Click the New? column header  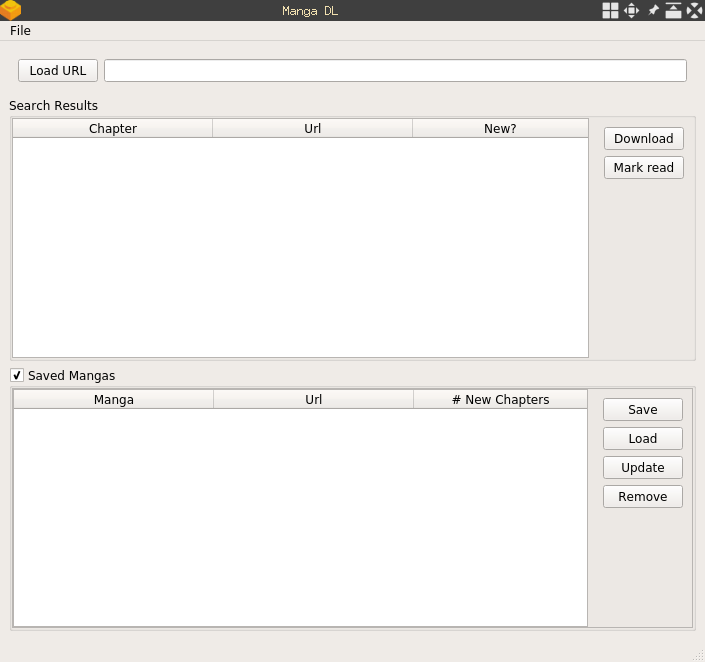tap(500, 129)
